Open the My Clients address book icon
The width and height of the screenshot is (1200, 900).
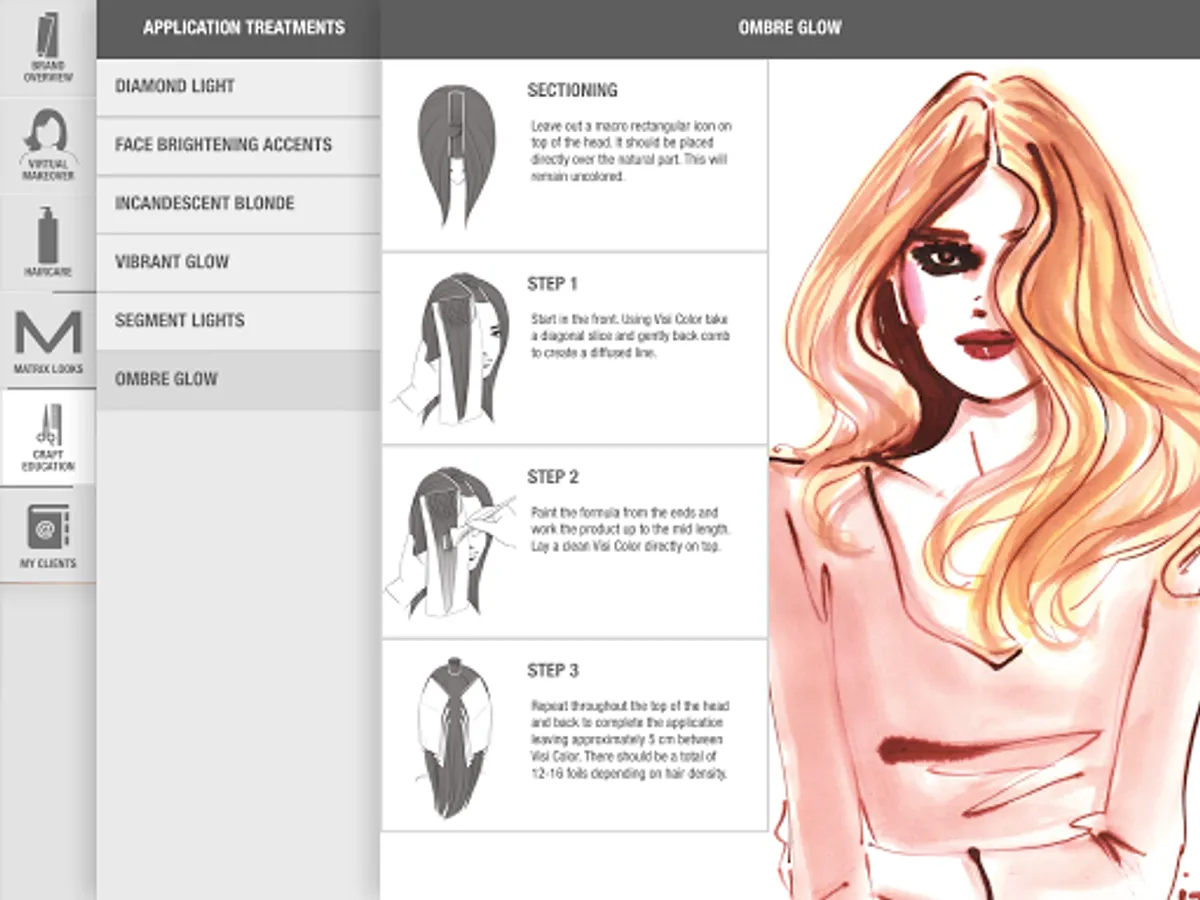coord(48,535)
